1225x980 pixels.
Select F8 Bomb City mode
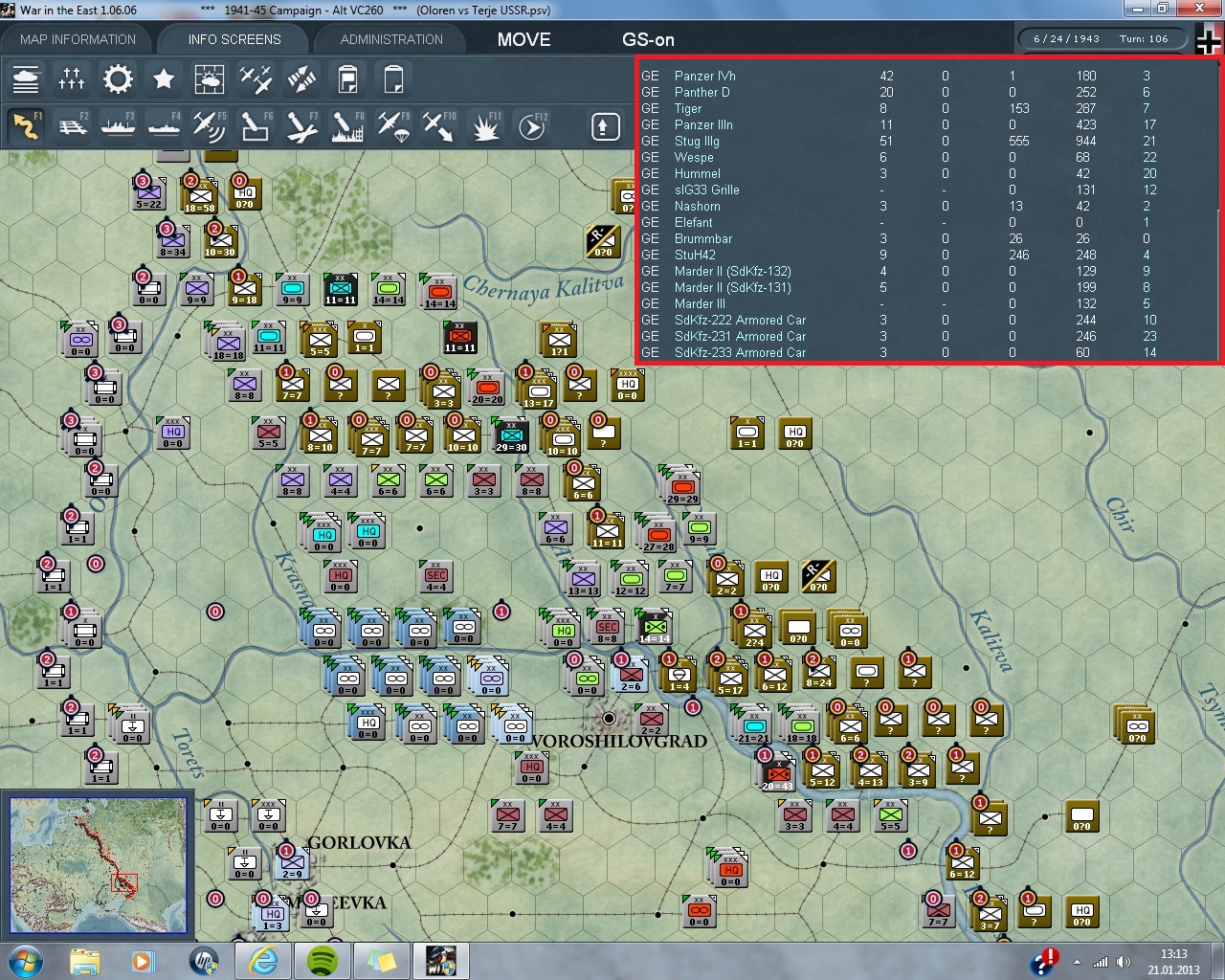click(347, 126)
